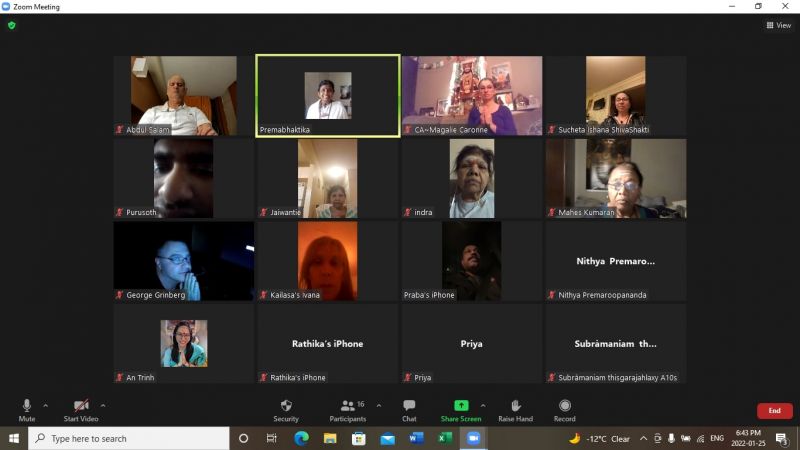This screenshot has height=450, width=800.
Task: Open Excel from the Windows taskbar
Action: pyautogui.click(x=445, y=438)
